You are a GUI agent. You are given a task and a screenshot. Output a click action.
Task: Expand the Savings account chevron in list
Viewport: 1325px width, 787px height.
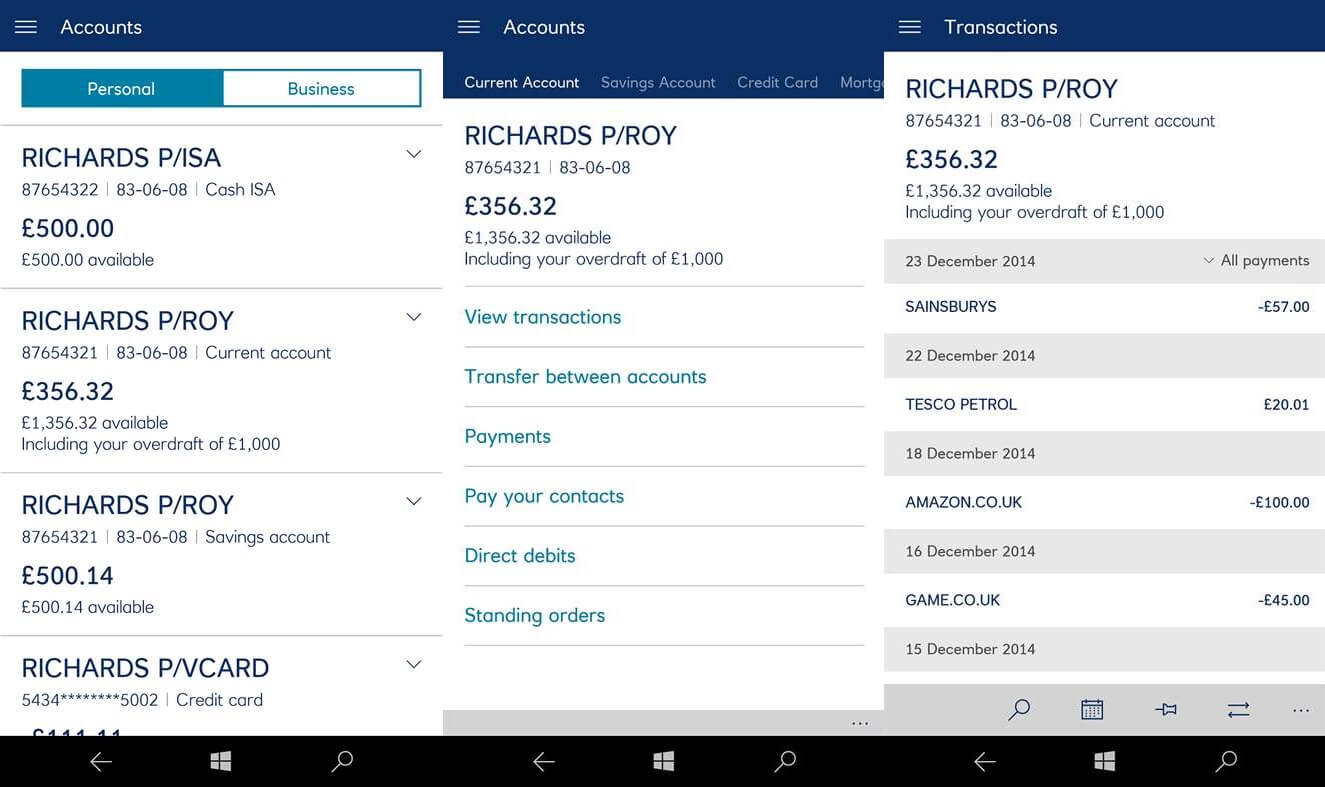414,501
